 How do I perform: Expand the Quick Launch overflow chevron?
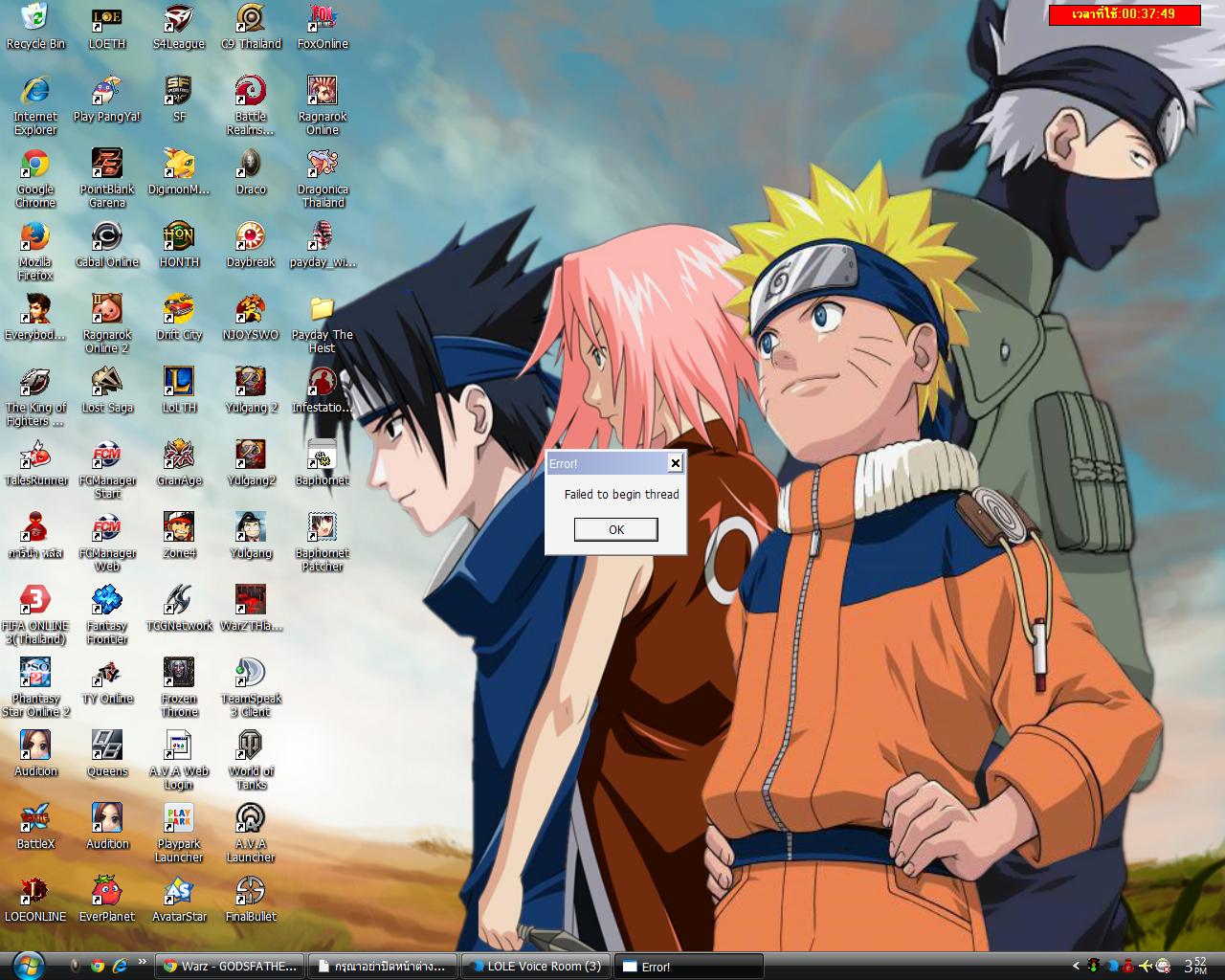[x=143, y=962]
